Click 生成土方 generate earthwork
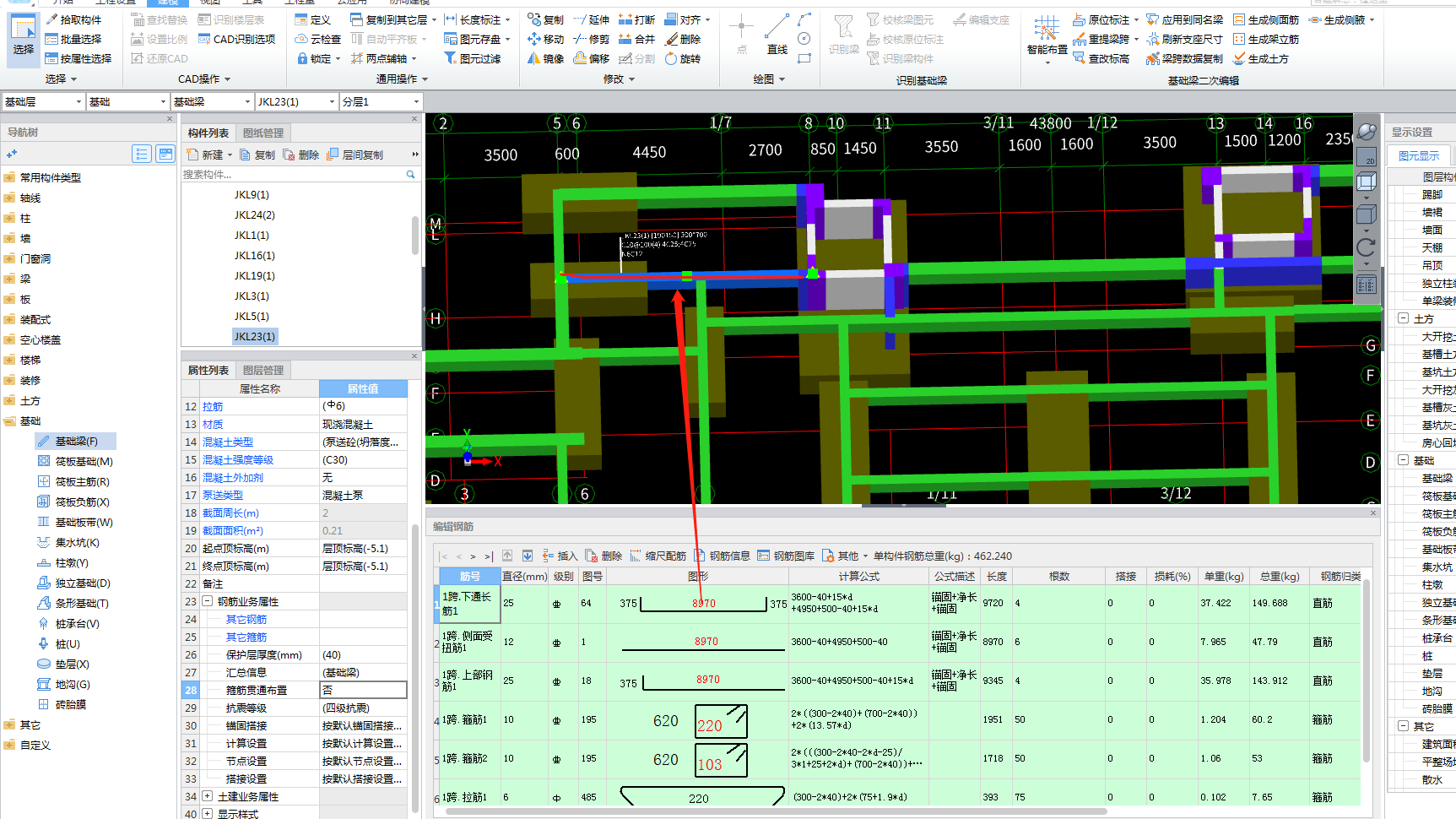 click(1260, 58)
